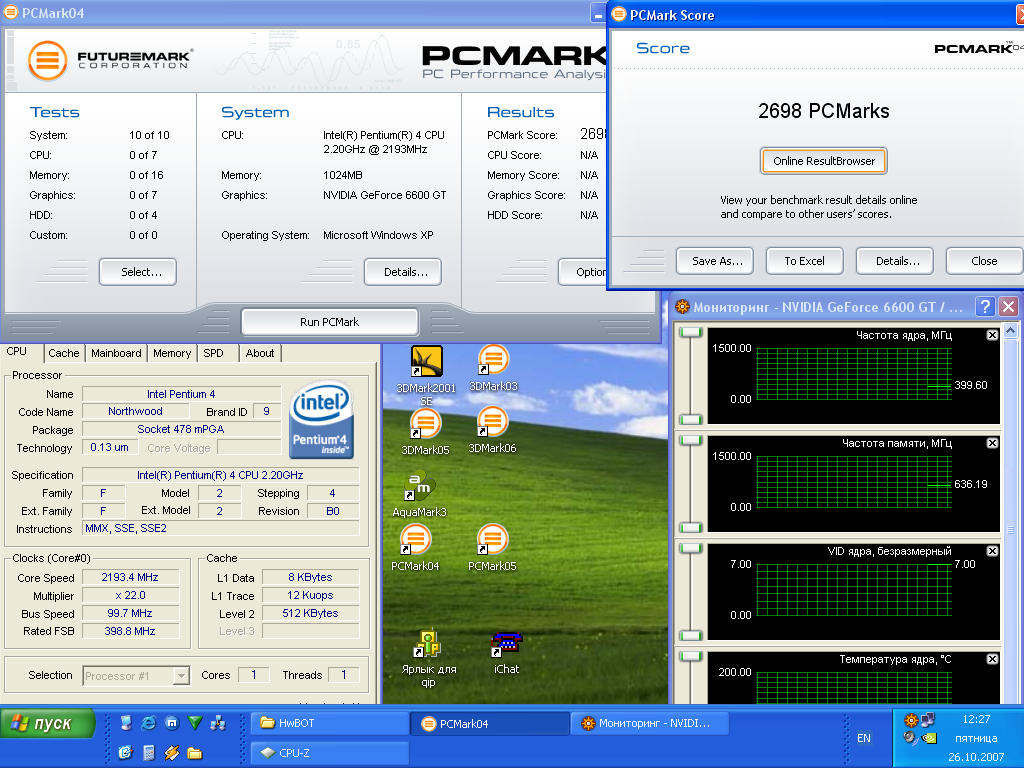This screenshot has width=1024, height=768.
Task: Open the 'Ярлык для qip' desktop shortcut
Action: pyautogui.click(x=428, y=658)
